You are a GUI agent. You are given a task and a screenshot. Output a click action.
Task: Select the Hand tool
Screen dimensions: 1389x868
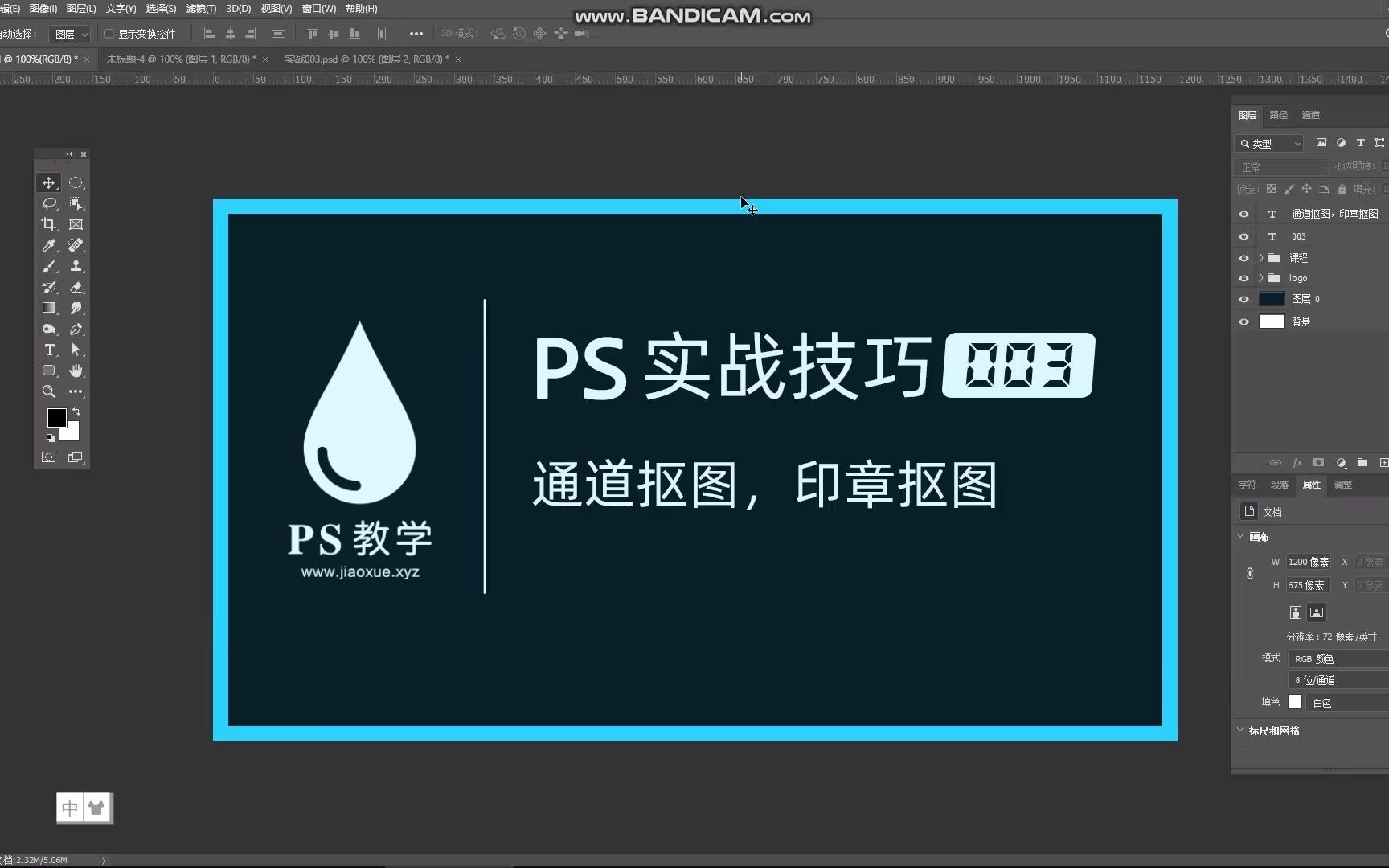[76, 371]
